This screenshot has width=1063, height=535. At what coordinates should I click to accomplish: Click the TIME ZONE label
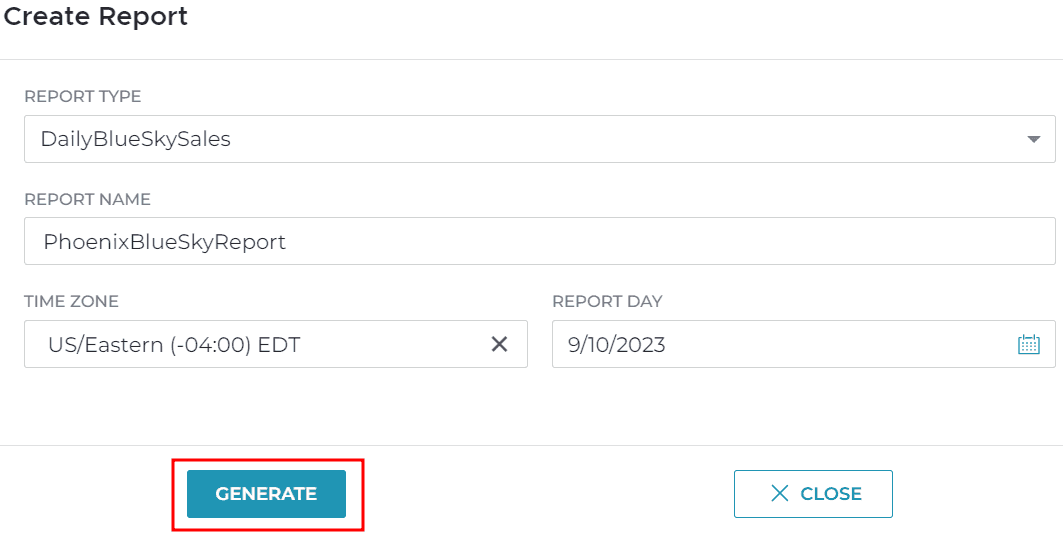click(71, 302)
